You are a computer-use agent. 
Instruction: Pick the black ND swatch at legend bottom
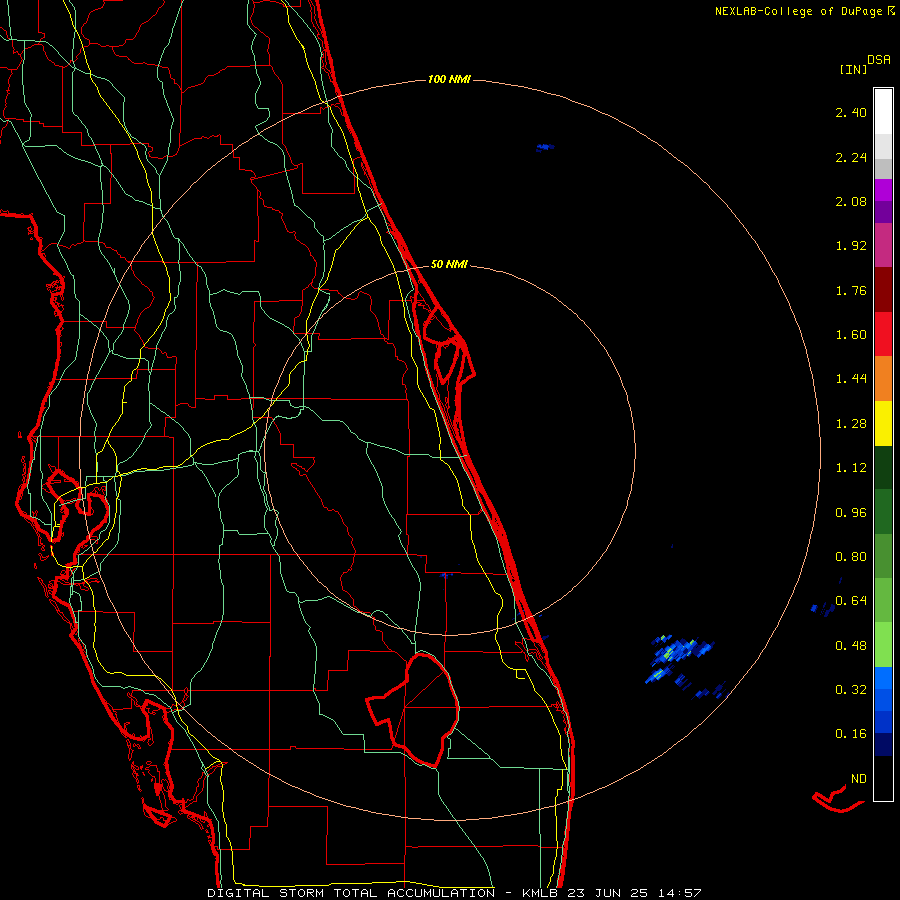pyautogui.click(x=883, y=778)
